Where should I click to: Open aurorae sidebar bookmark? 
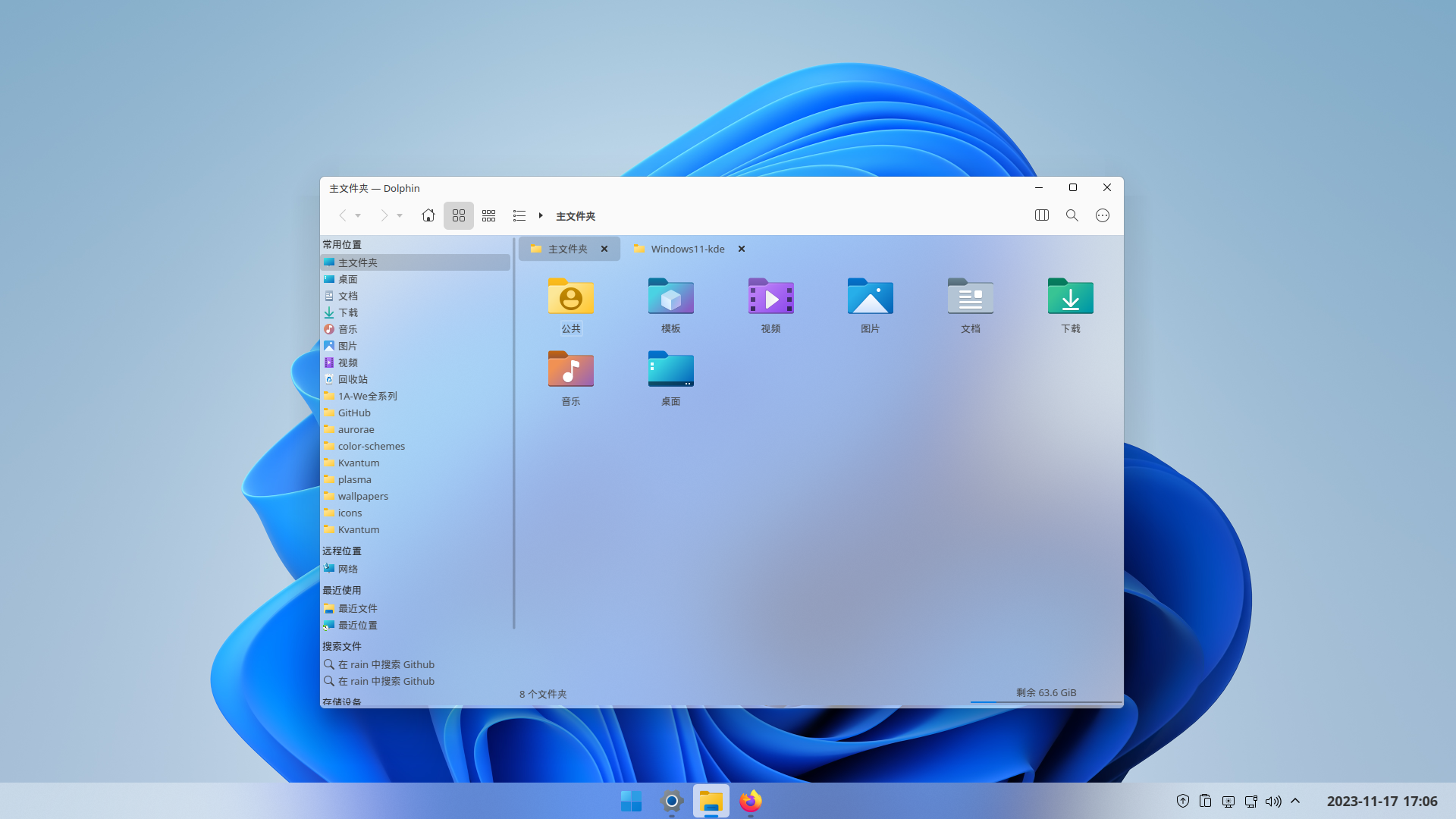(416, 429)
